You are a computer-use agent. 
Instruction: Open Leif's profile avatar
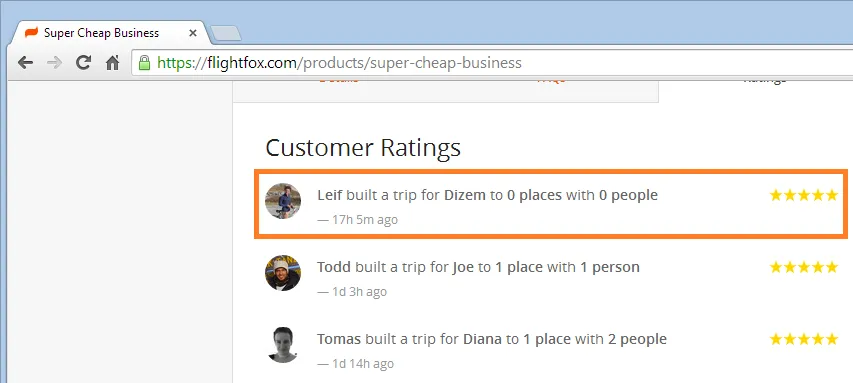(283, 201)
